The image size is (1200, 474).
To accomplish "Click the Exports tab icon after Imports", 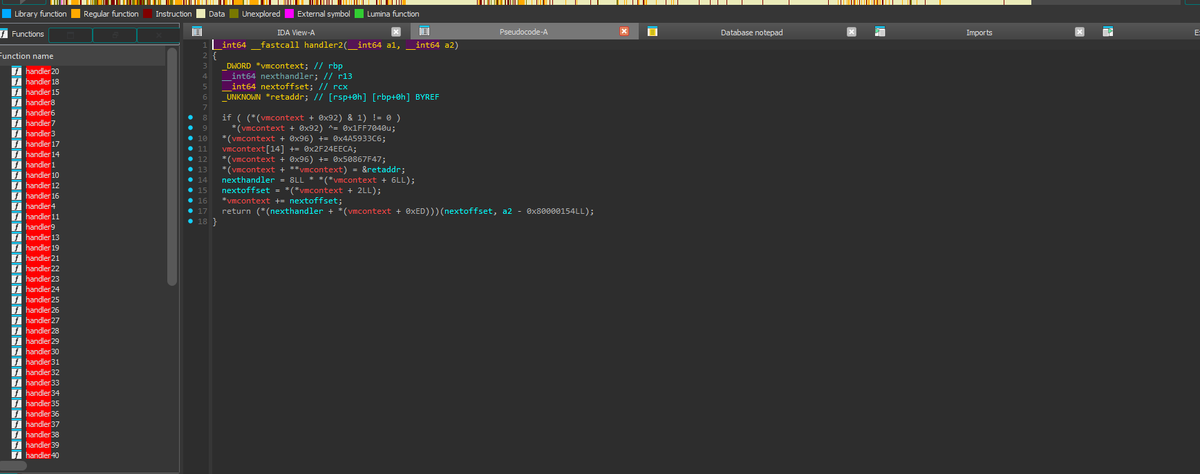I will coord(1108,33).
